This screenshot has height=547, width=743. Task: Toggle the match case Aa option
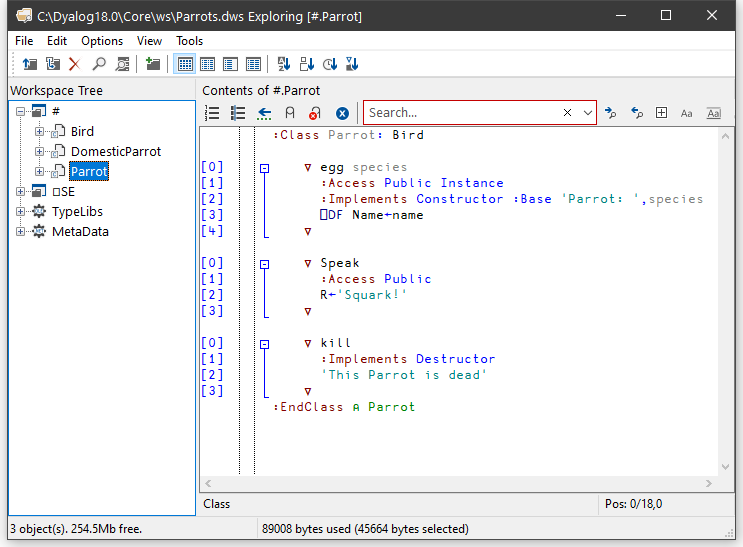click(687, 113)
